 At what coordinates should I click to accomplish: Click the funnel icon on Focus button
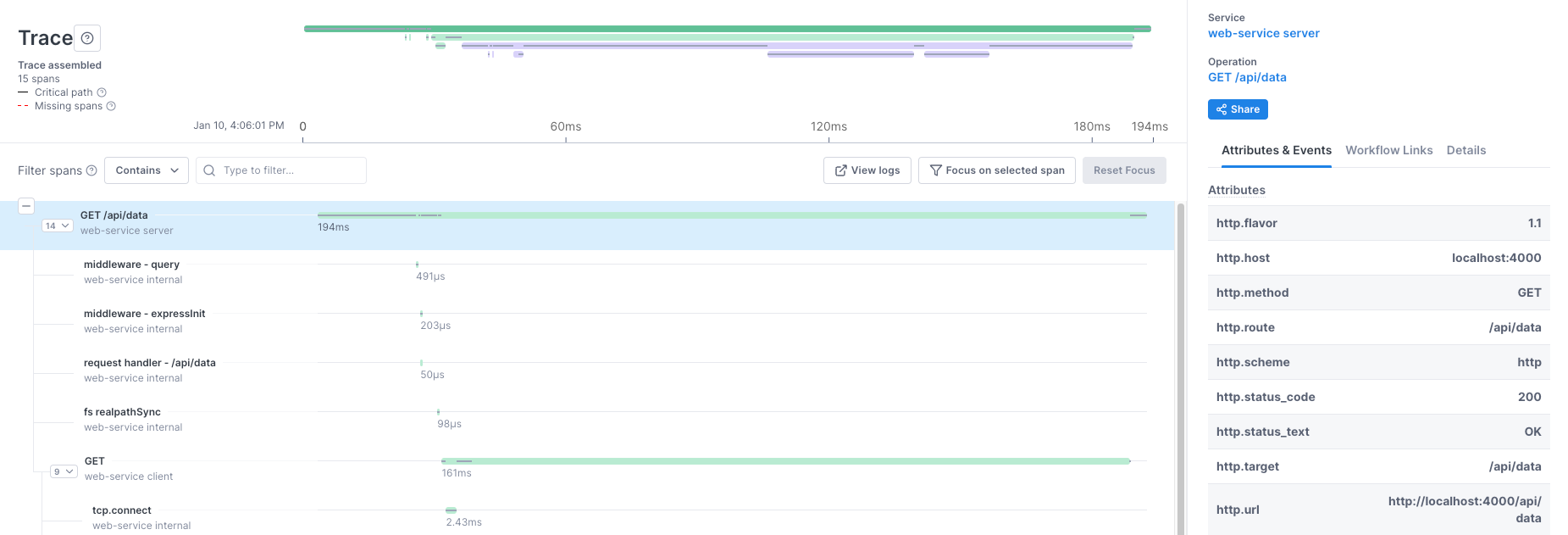(x=935, y=170)
